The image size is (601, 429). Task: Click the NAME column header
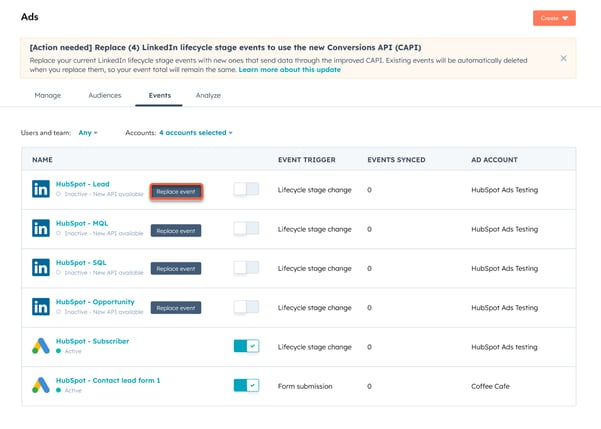[43, 160]
